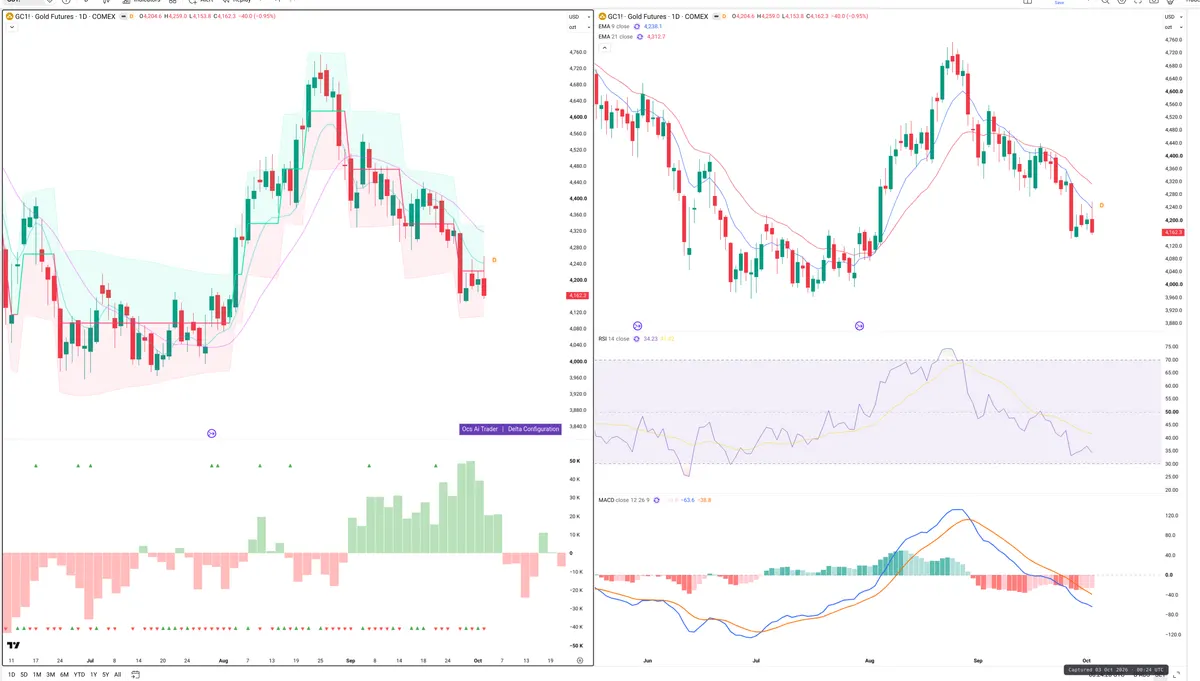Screen dimensions: 1200x681
Task: Click the circular icon next to EMA 21 close
Action: pos(642,37)
